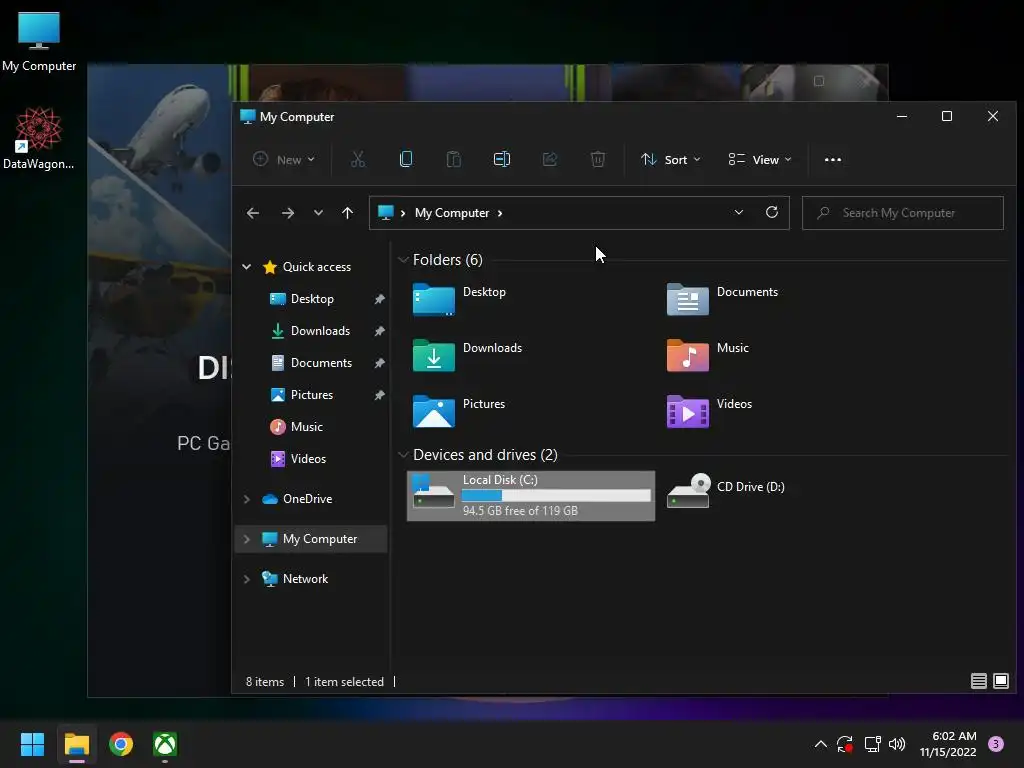Open the Windows Start menu
Screen dimensions: 1024x768
[x=32, y=744]
